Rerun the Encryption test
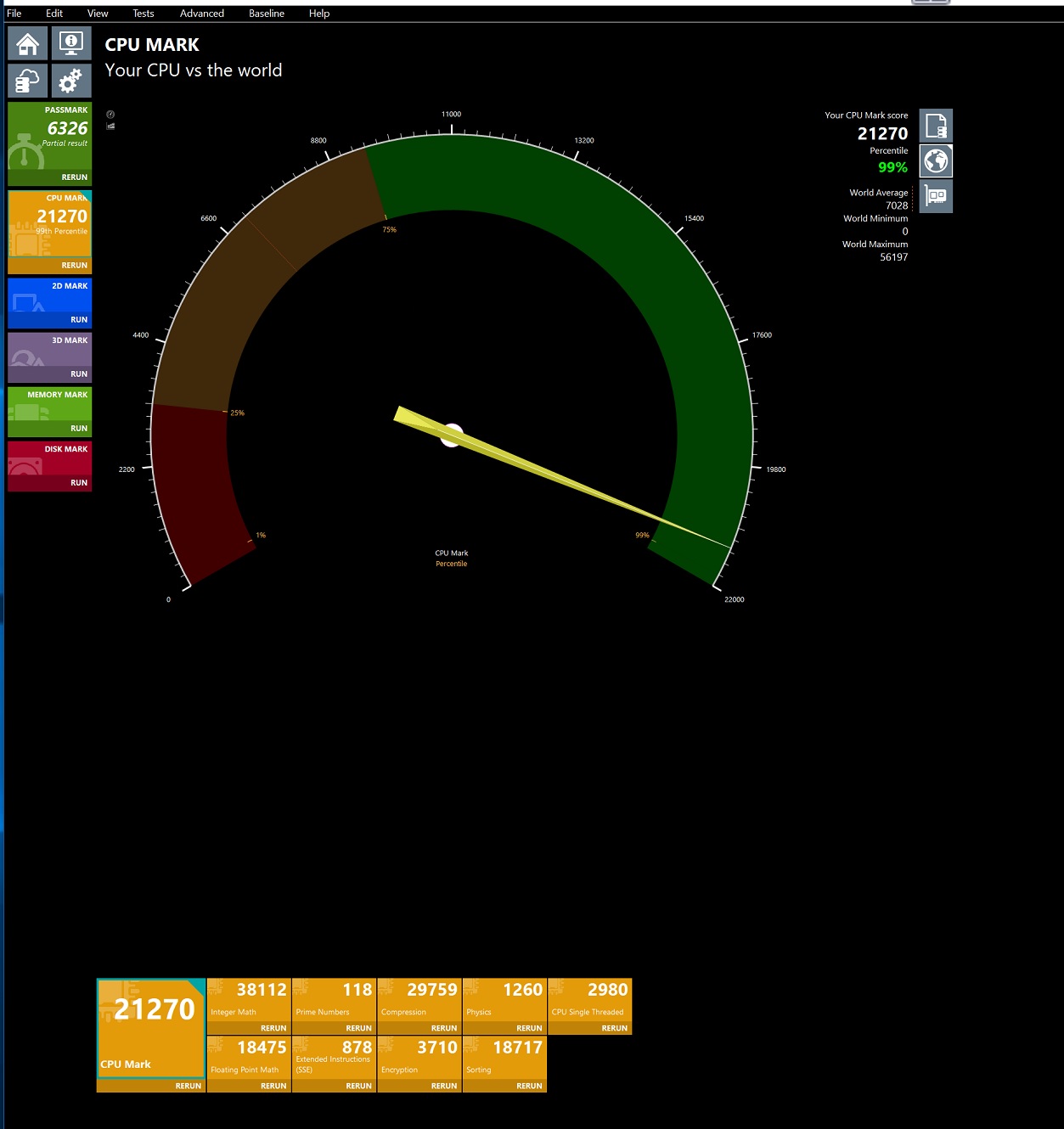This screenshot has height=1129, width=1064. [419, 1086]
